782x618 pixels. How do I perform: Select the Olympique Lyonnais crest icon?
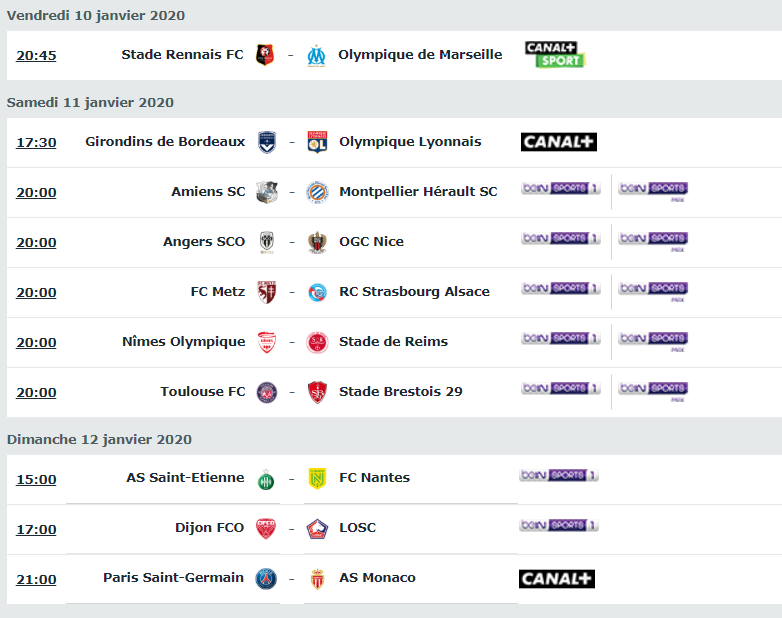317,142
